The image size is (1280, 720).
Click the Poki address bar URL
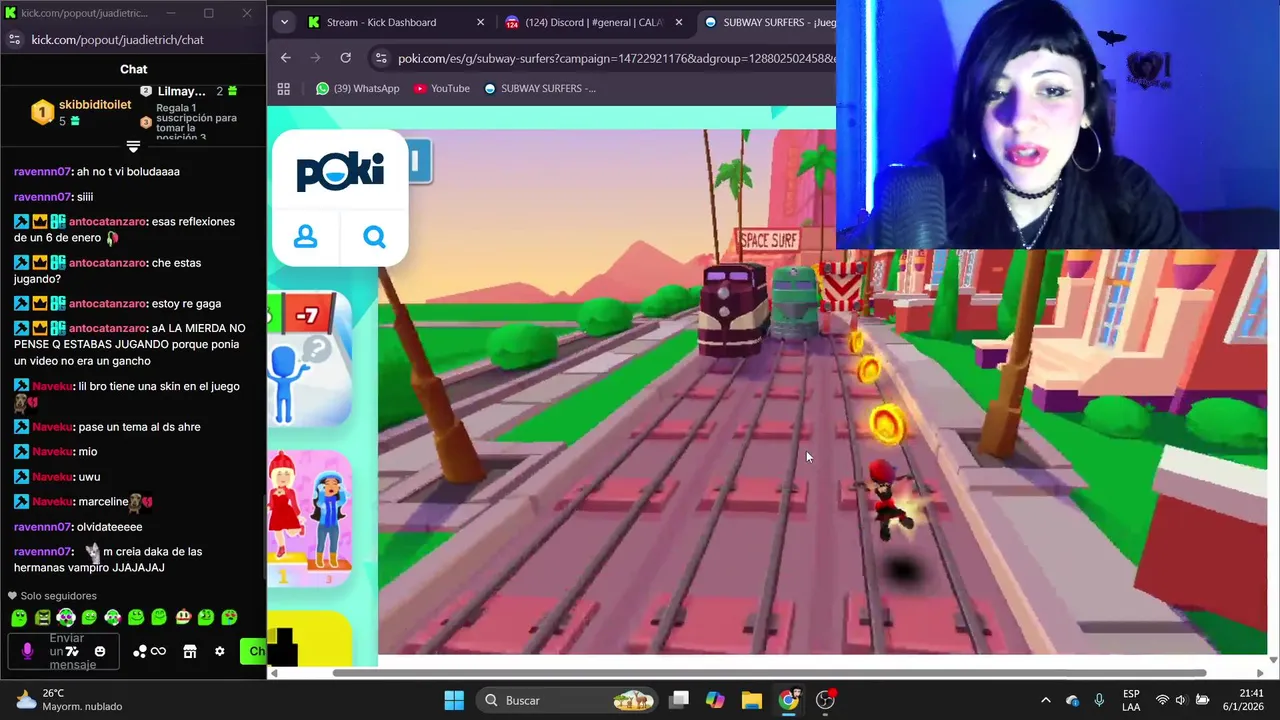tap(616, 58)
